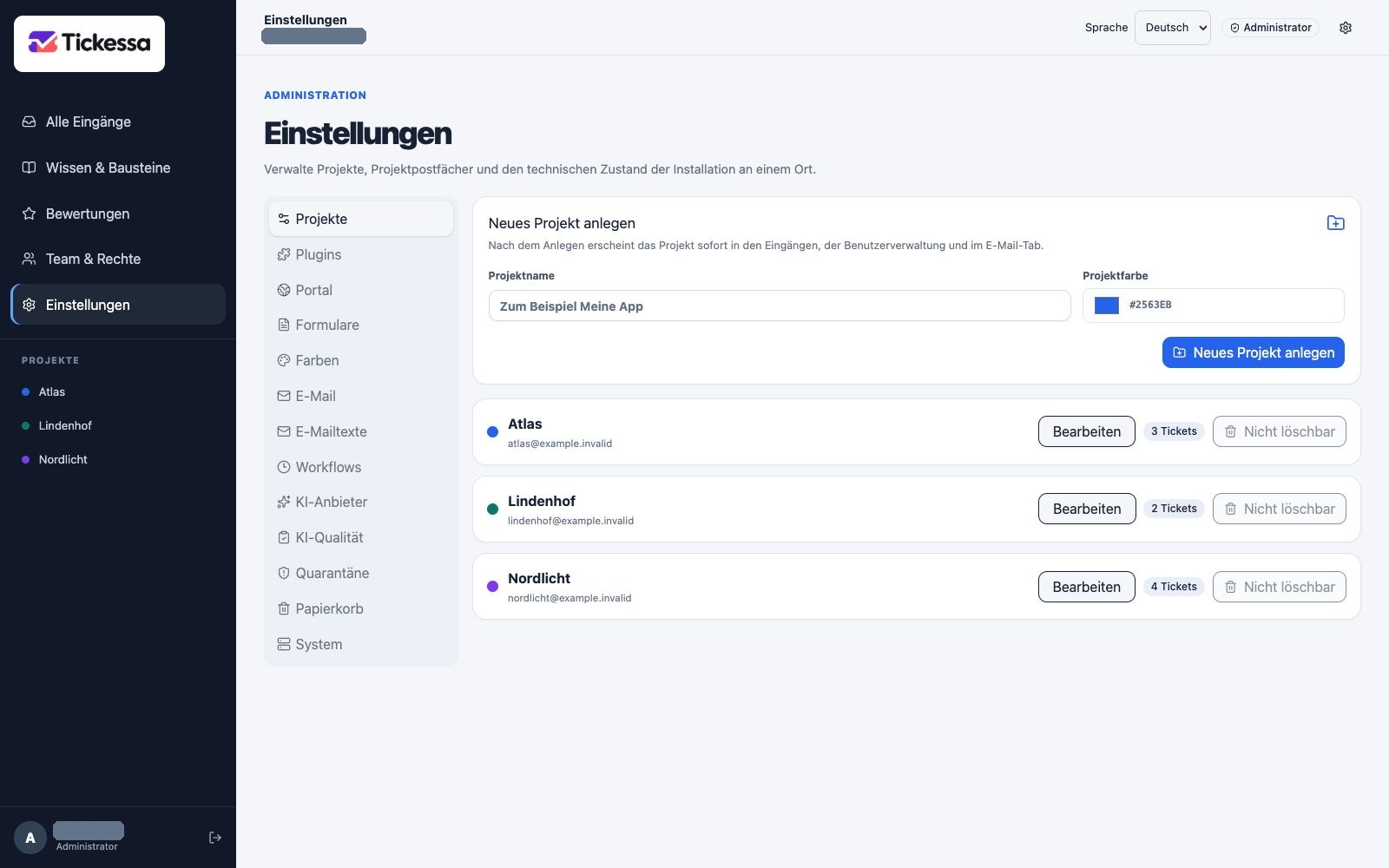
Task: Open the Papierkorb tab
Action: point(361,608)
